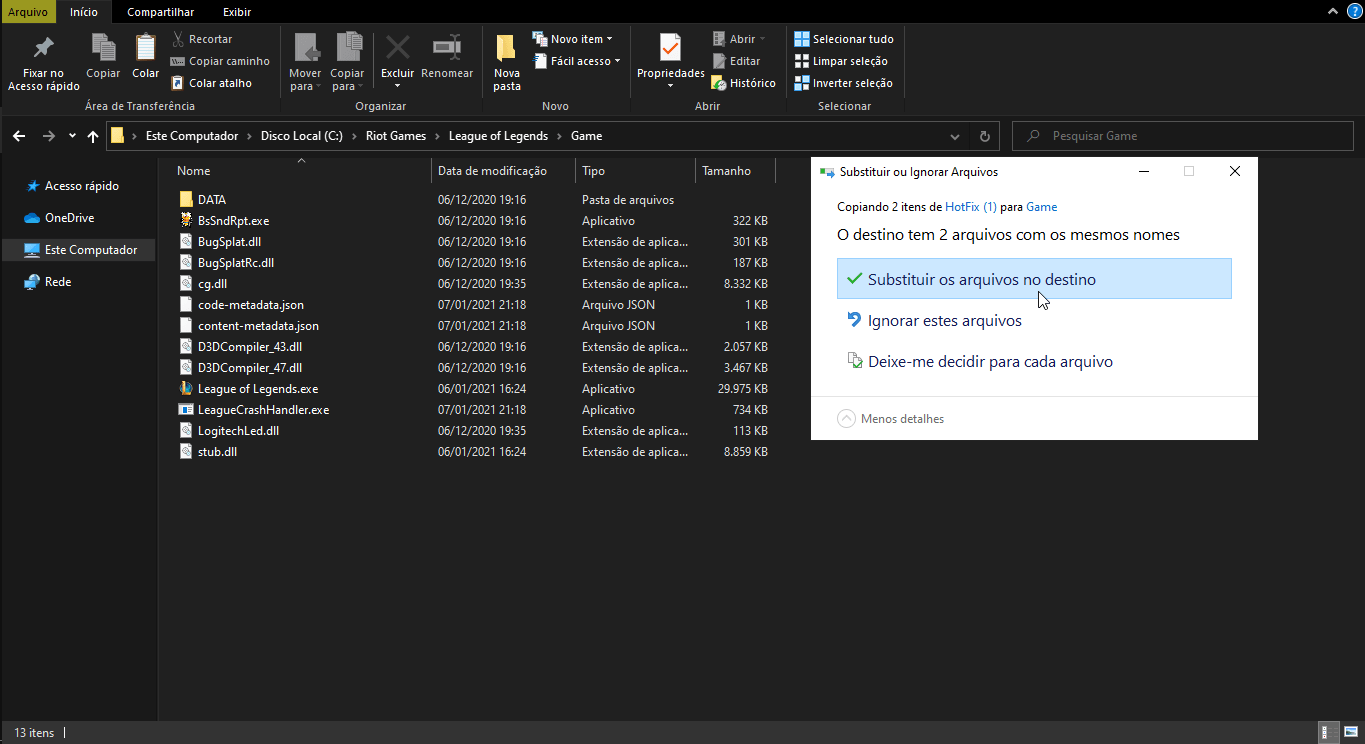
Task: Click Riot Games in the address bar
Action: point(396,136)
